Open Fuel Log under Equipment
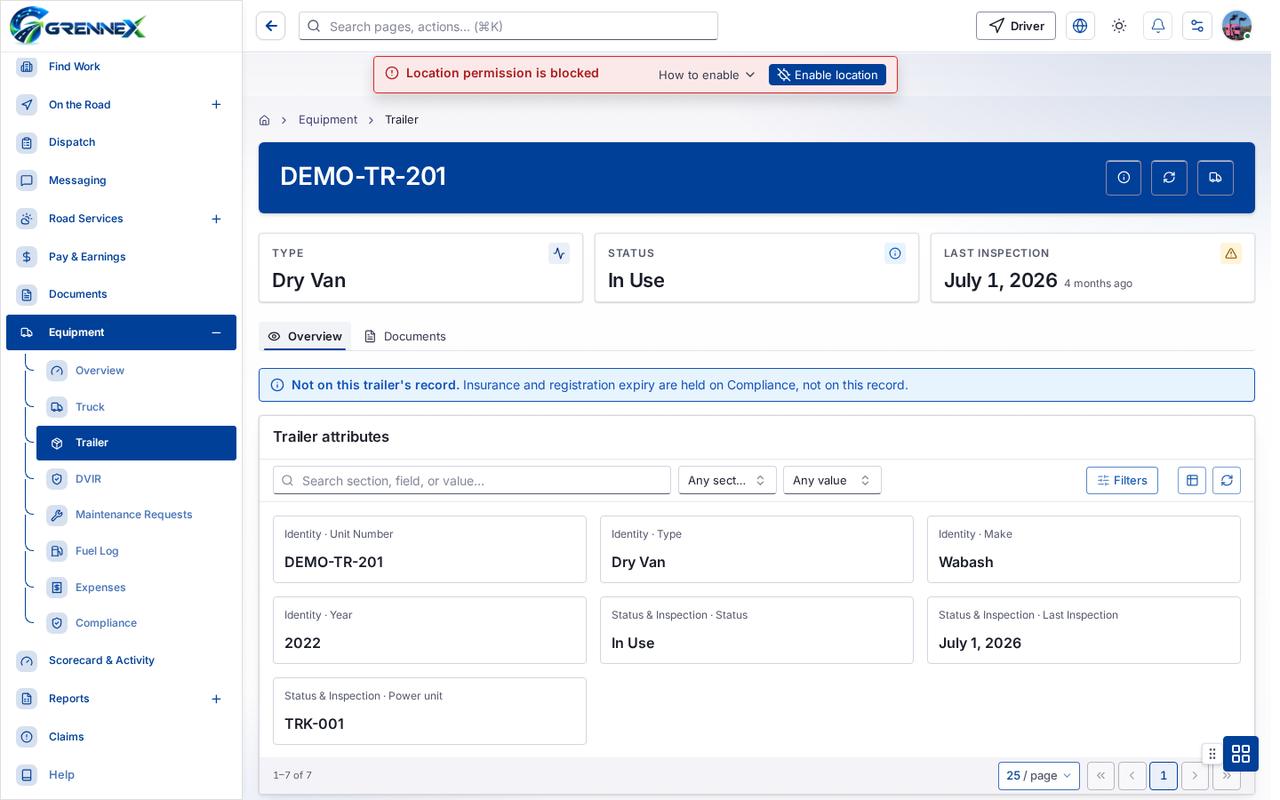 [x=136, y=551]
